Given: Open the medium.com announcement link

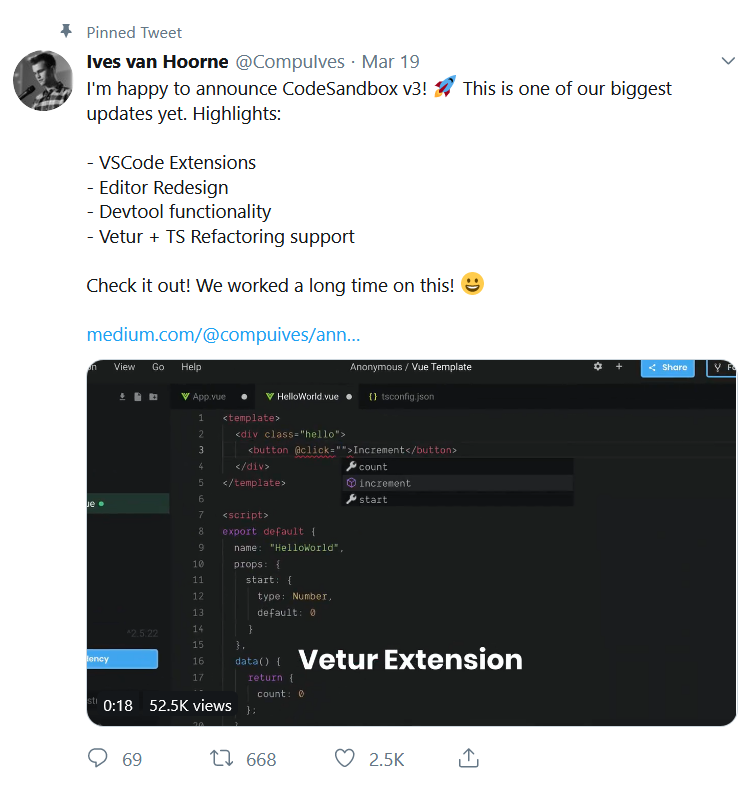Looking at the screenshot, I should (x=223, y=334).
